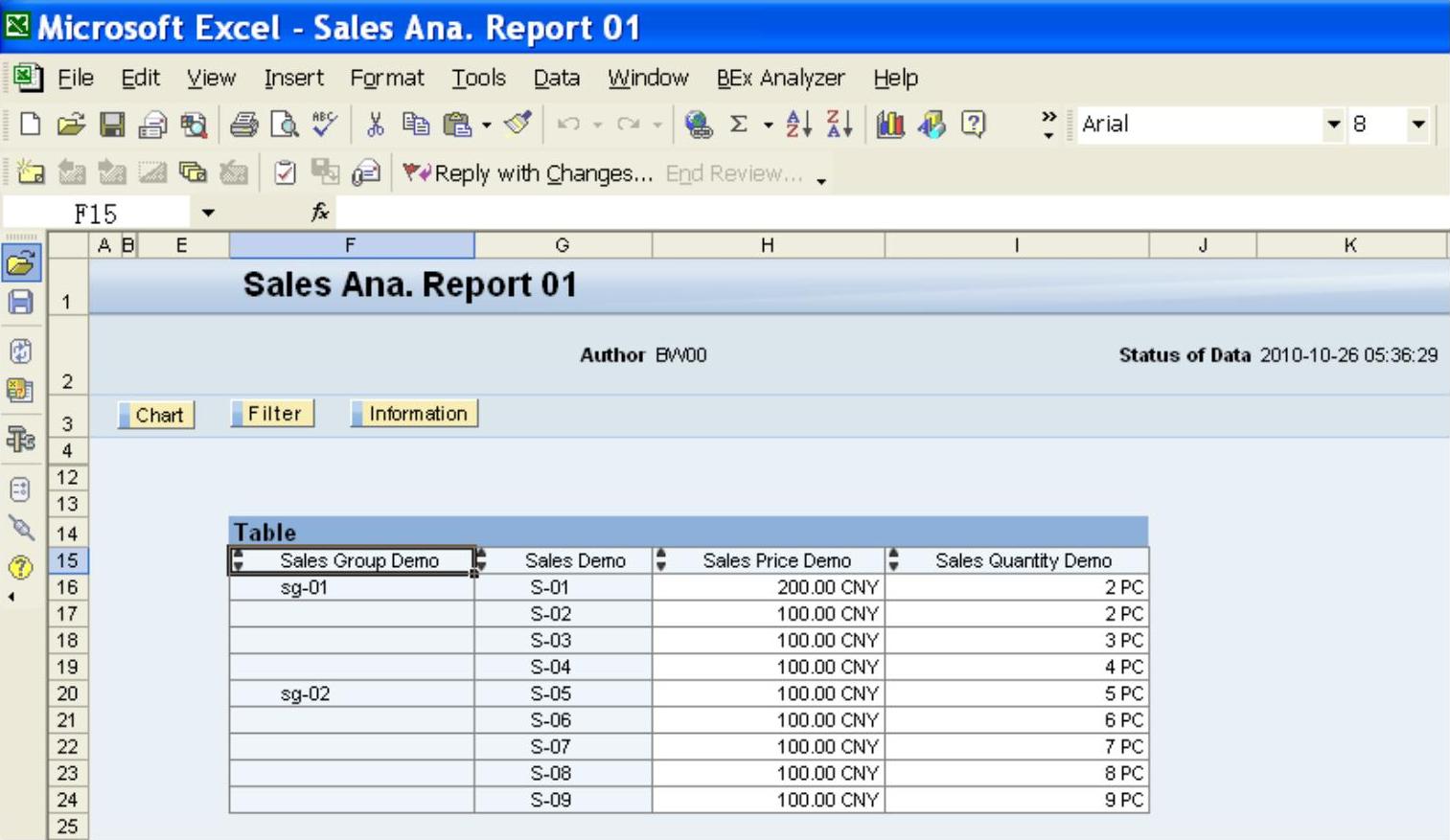Click the Print icon
The width and height of the screenshot is (1450, 840).
(x=244, y=124)
